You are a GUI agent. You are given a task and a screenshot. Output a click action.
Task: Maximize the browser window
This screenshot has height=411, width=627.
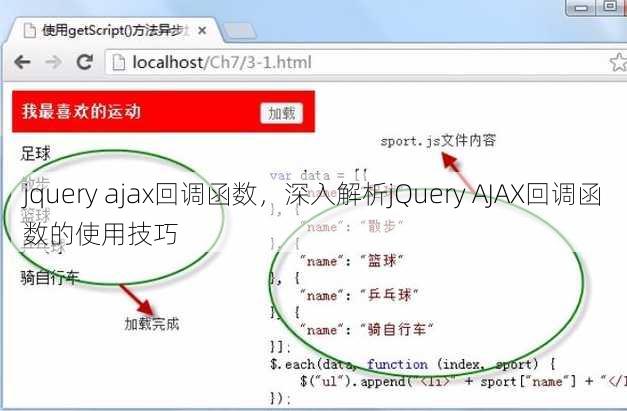click(610, 6)
